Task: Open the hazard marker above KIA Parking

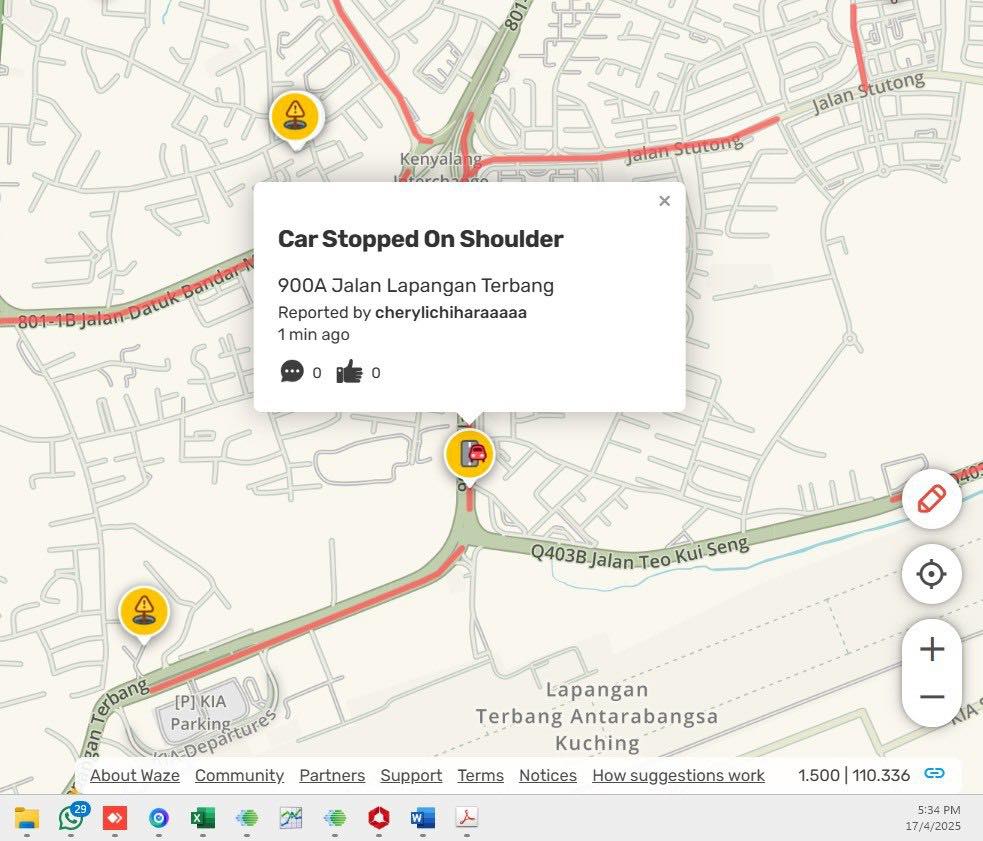Action: [x=144, y=613]
